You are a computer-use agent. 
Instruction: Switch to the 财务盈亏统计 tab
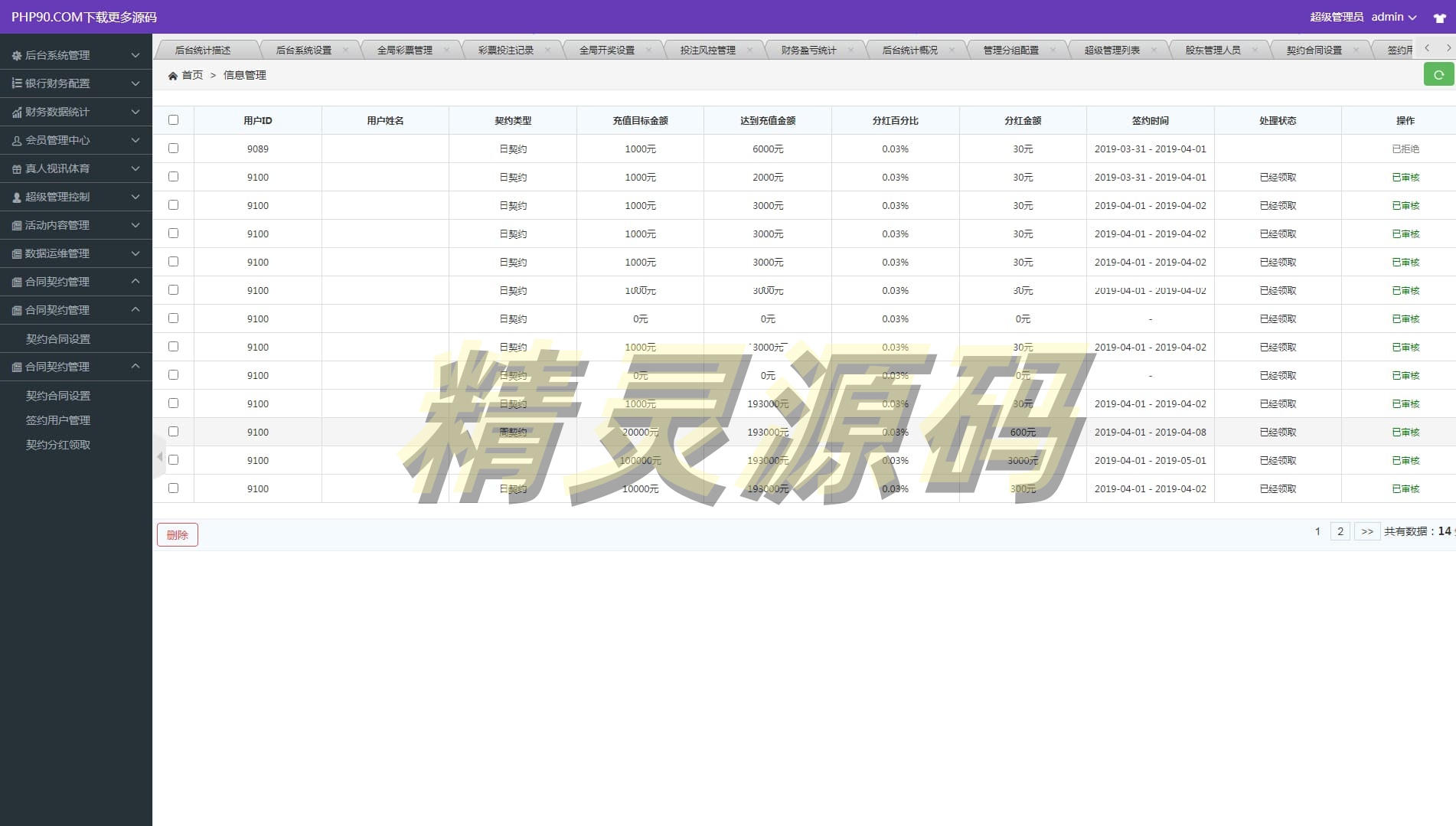point(809,50)
